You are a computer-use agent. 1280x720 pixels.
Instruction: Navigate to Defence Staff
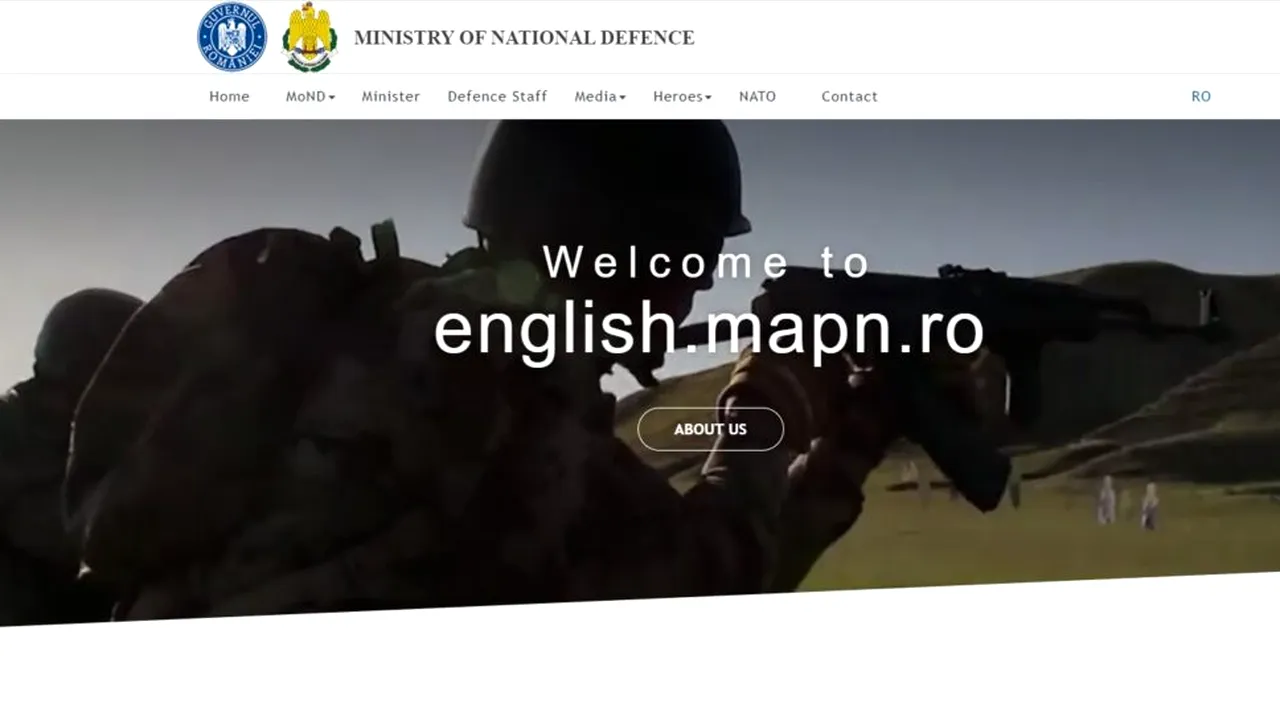497,96
